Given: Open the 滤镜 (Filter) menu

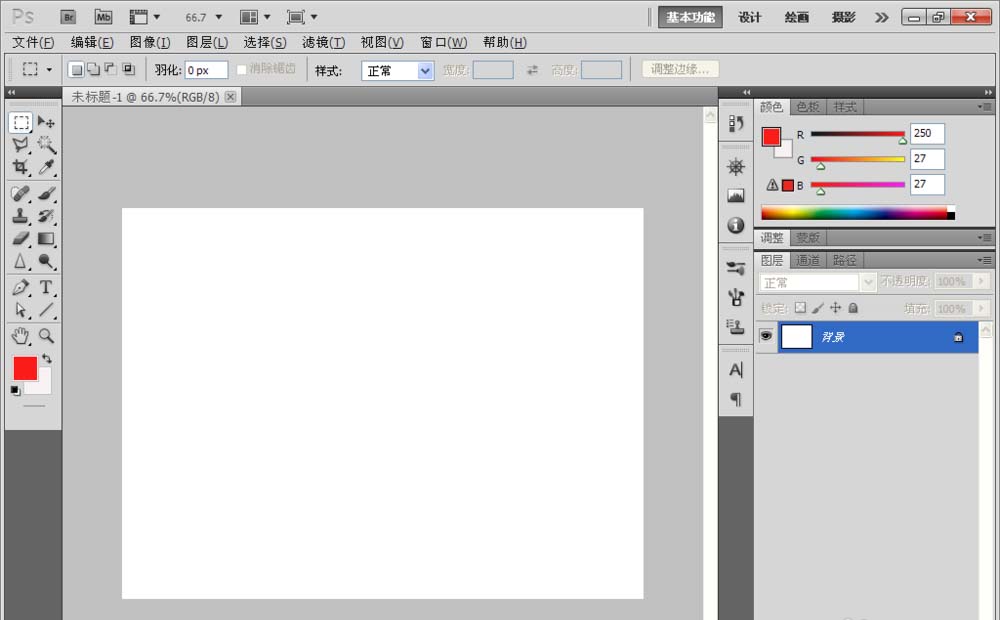Looking at the screenshot, I should (323, 43).
